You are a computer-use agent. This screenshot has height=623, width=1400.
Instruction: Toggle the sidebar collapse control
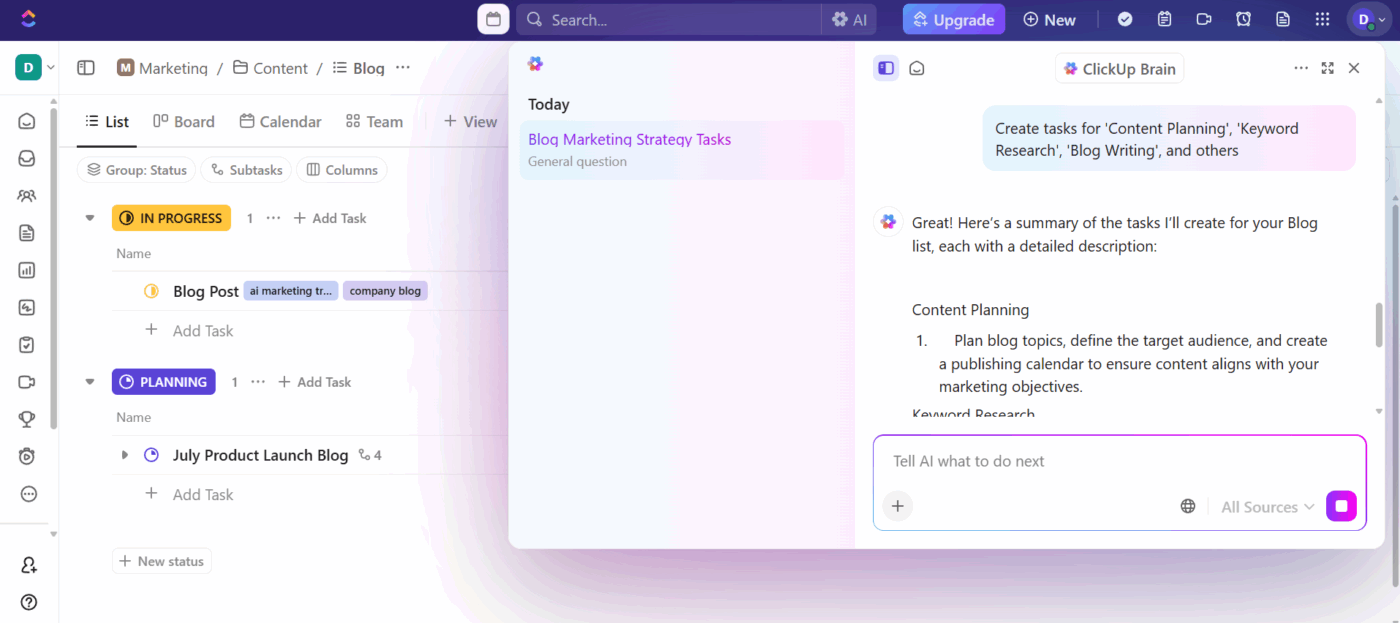pos(86,67)
